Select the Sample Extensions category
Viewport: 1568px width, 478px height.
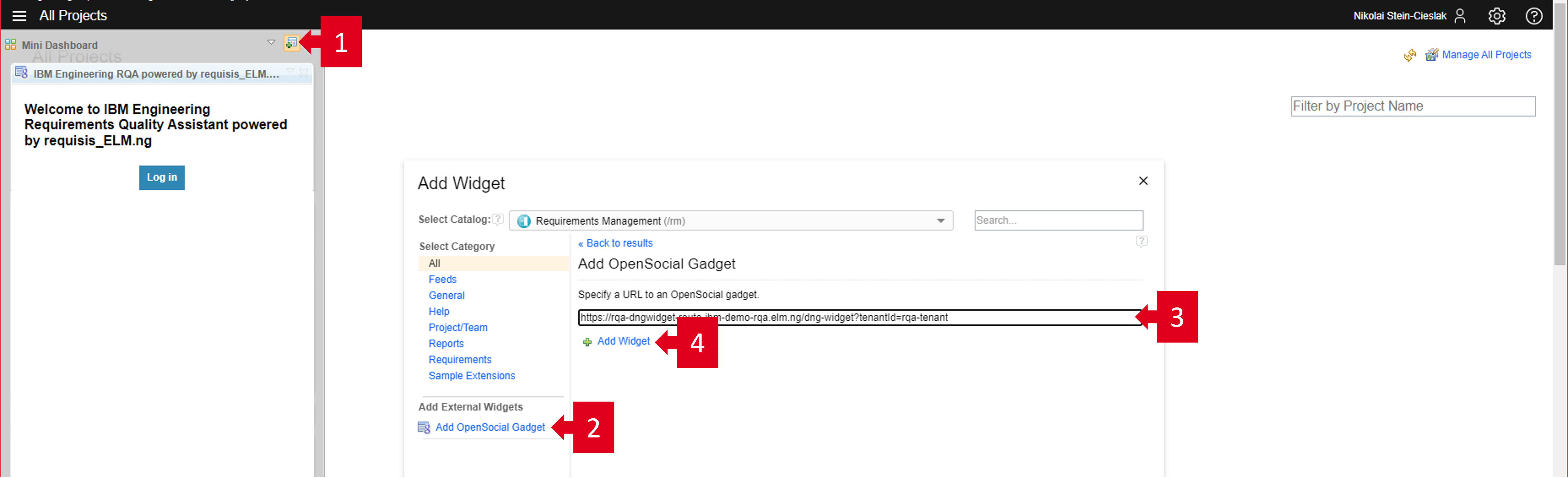471,376
